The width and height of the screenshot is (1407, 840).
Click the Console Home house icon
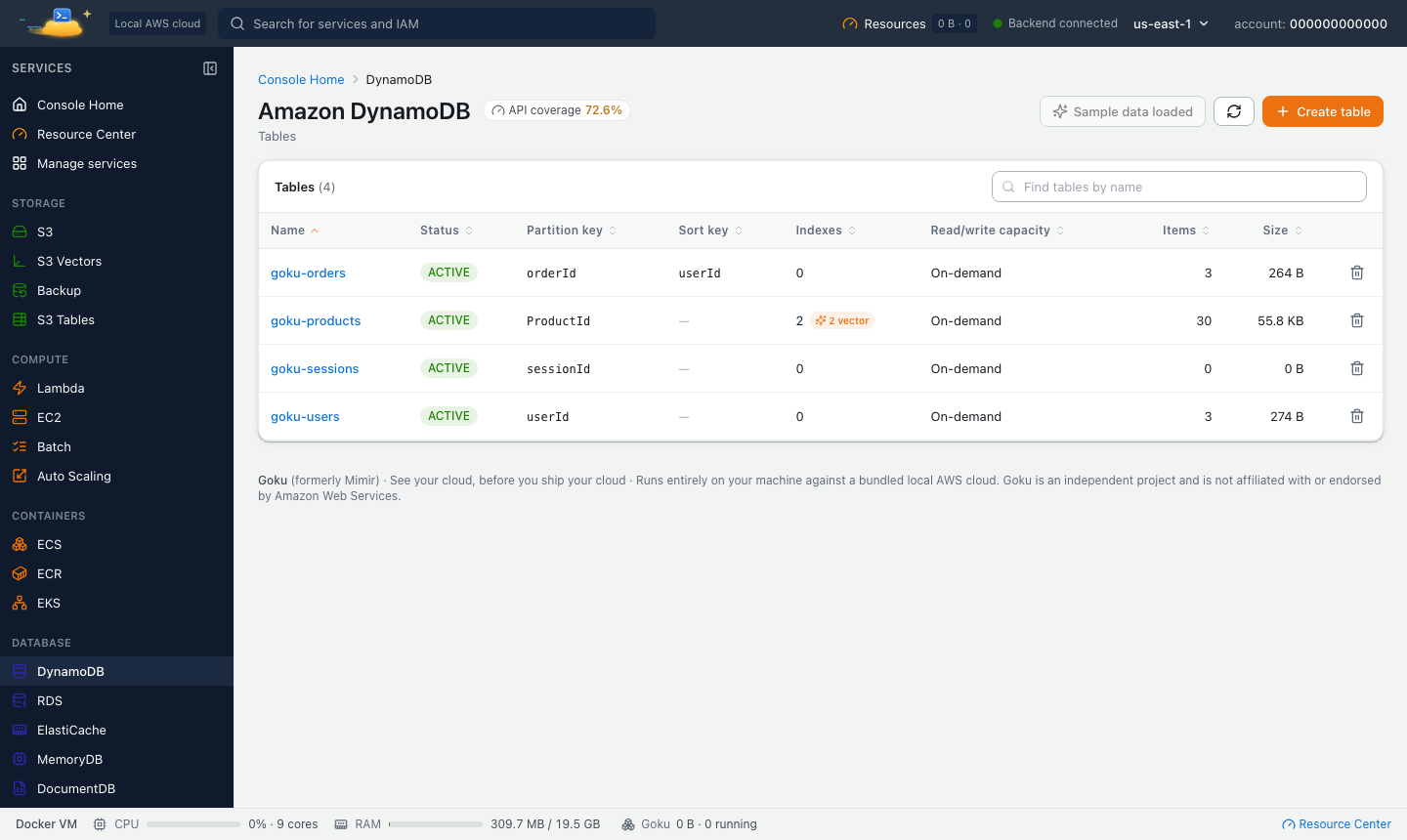tap(20, 105)
